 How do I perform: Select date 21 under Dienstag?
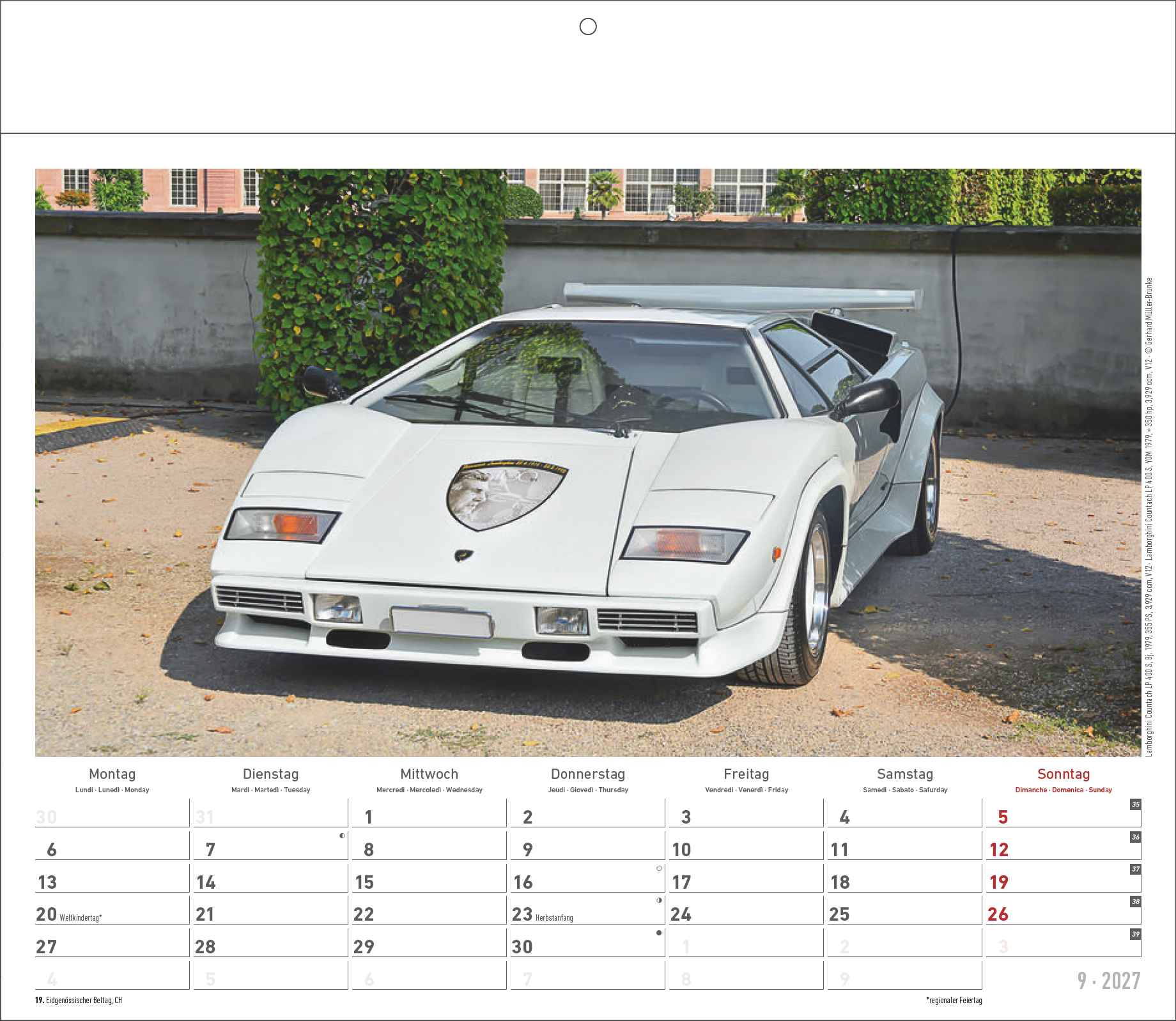(x=205, y=914)
